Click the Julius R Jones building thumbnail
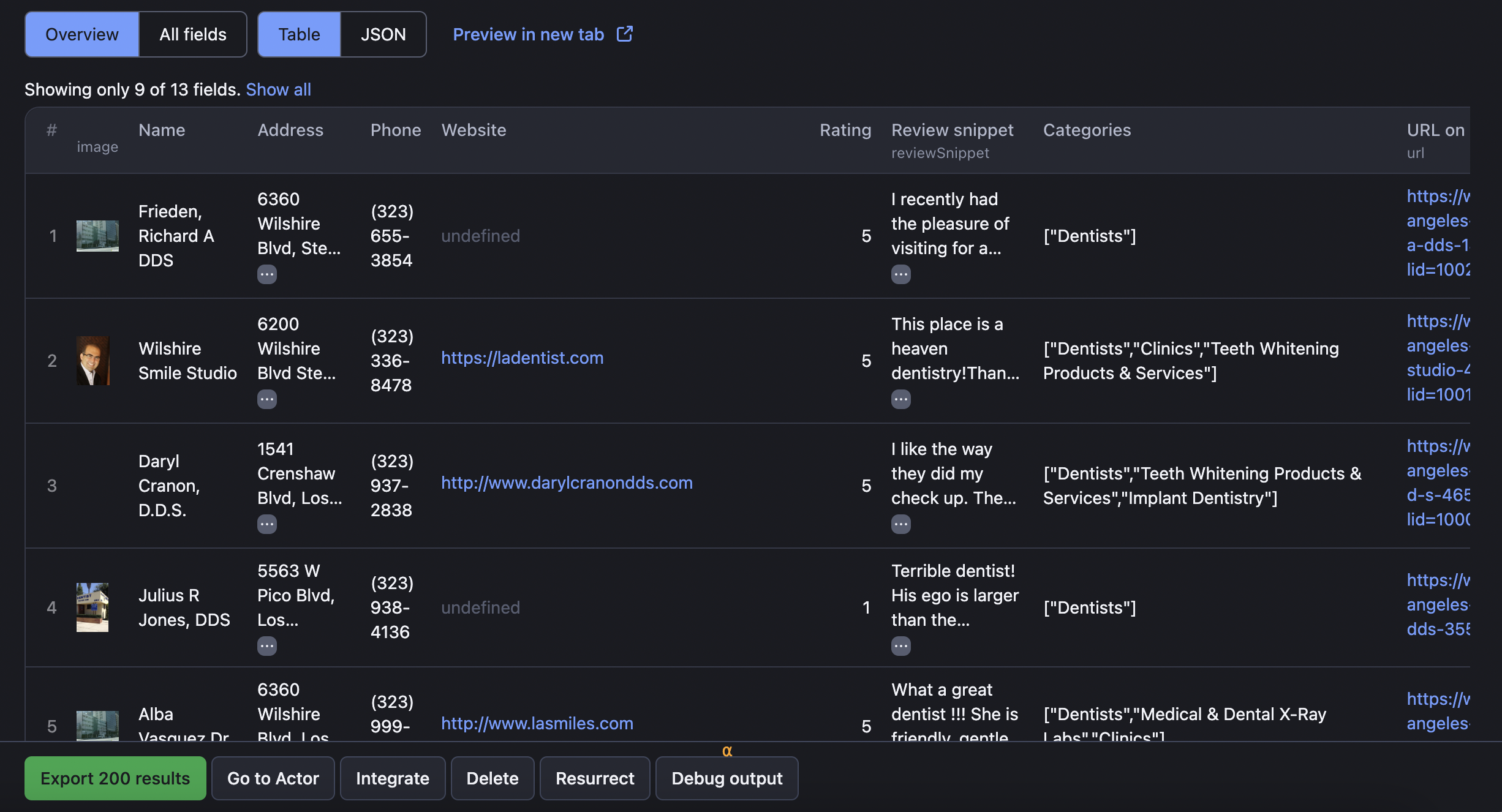This screenshot has height=812, width=1502. (92, 607)
